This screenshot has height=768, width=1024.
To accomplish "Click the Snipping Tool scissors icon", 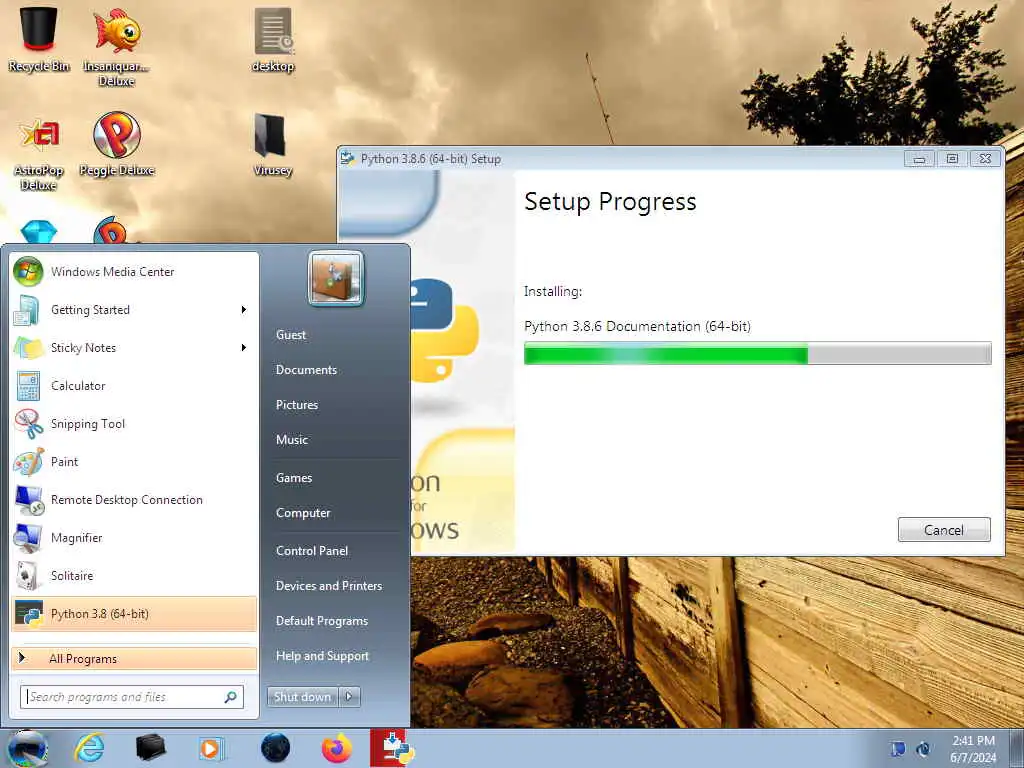I will click(28, 423).
